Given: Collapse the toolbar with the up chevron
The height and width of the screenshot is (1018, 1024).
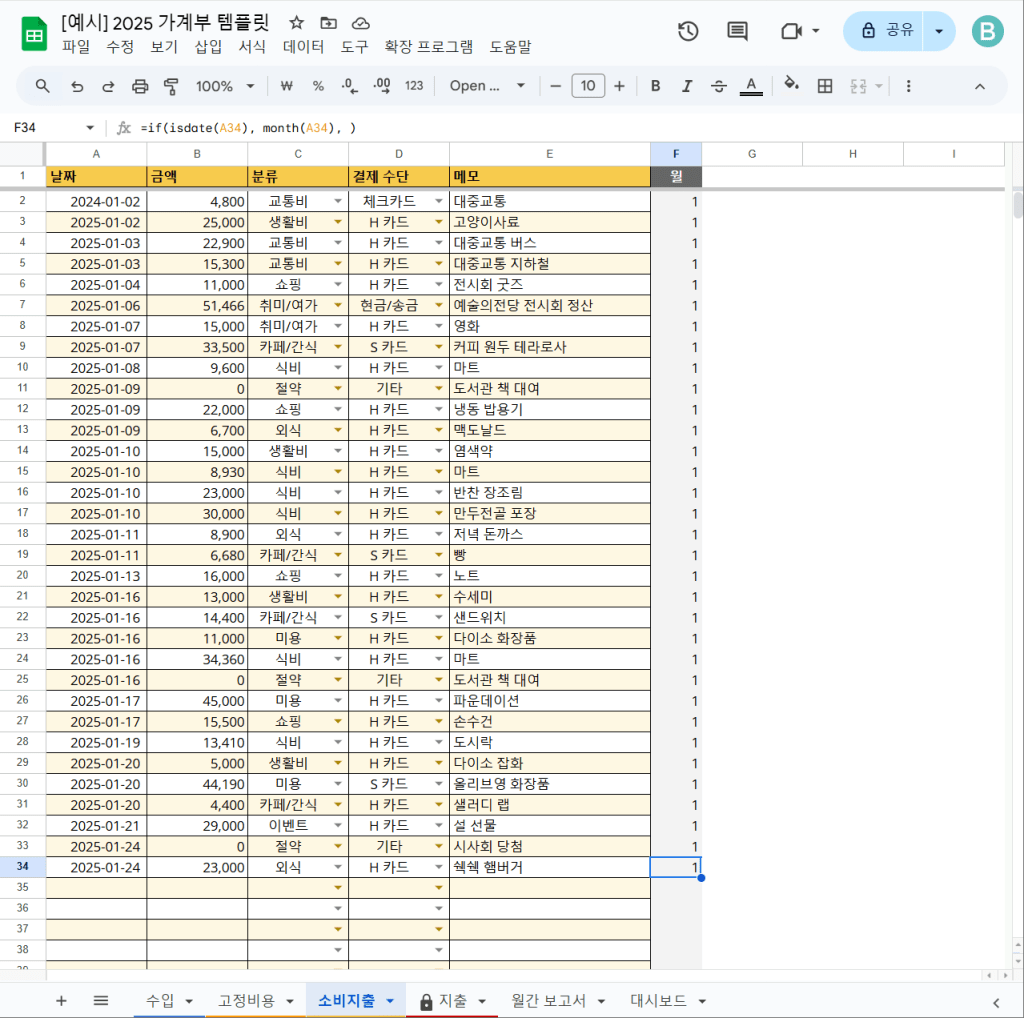Looking at the screenshot, I should click(x=980, y=86).
